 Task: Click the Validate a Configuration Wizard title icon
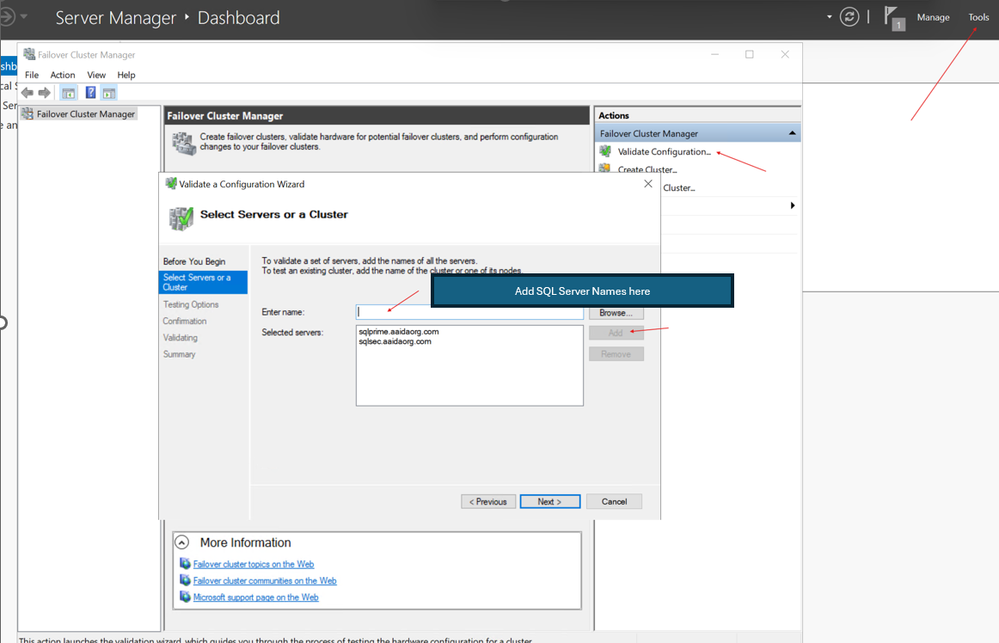point(171,184)
